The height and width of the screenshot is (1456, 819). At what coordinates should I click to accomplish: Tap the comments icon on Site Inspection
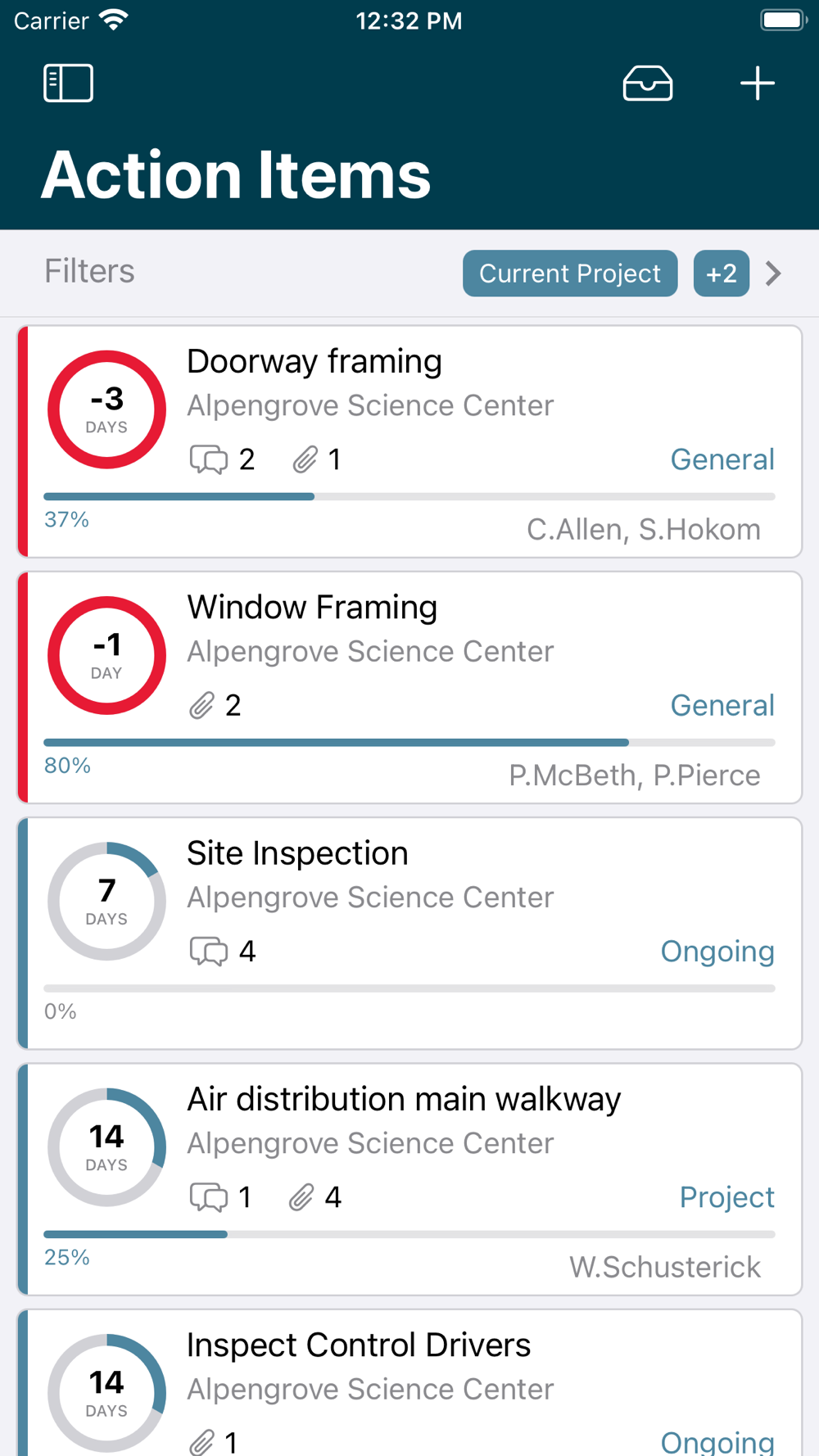(209, 952)
